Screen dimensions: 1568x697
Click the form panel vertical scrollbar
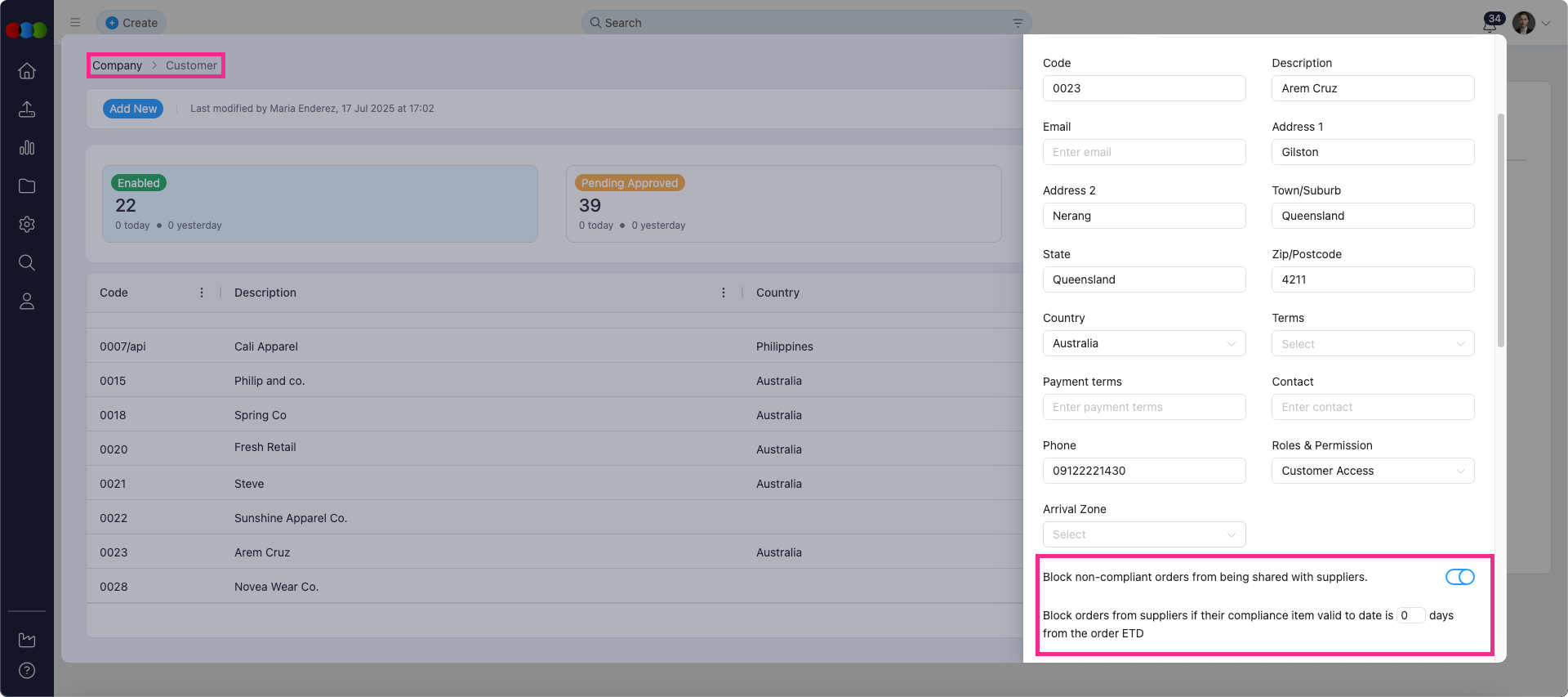click(x=1500, y=229)
